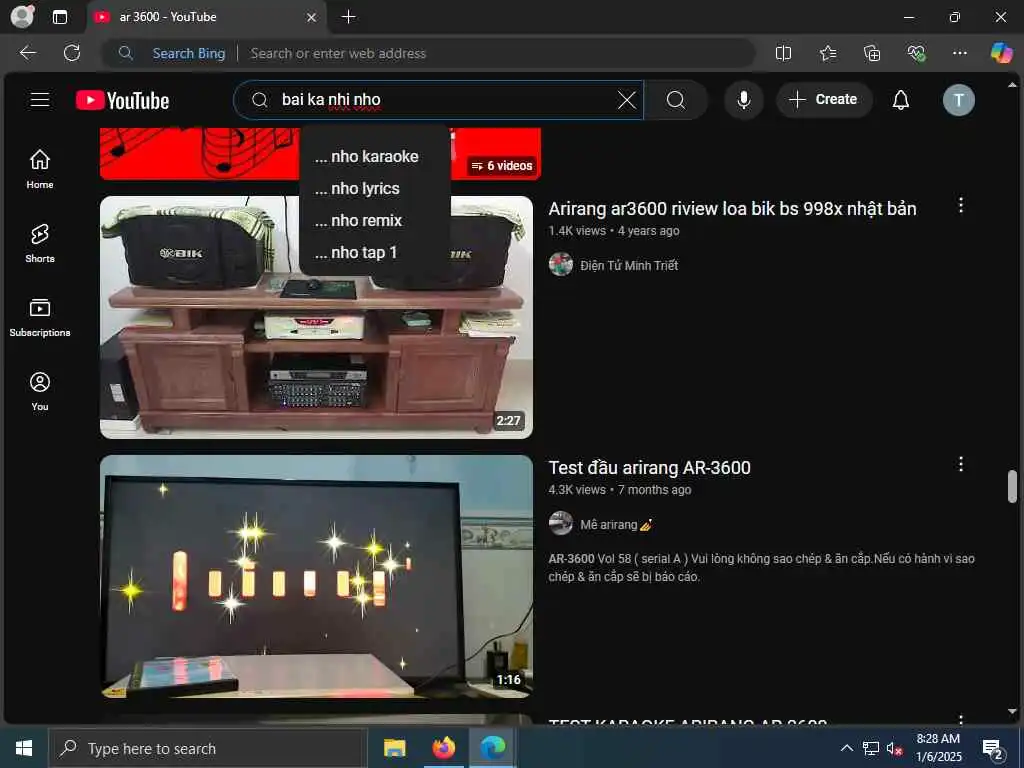Open the 6 videos playlist badge
The image size is (1024, 768).
coord(502,166)
